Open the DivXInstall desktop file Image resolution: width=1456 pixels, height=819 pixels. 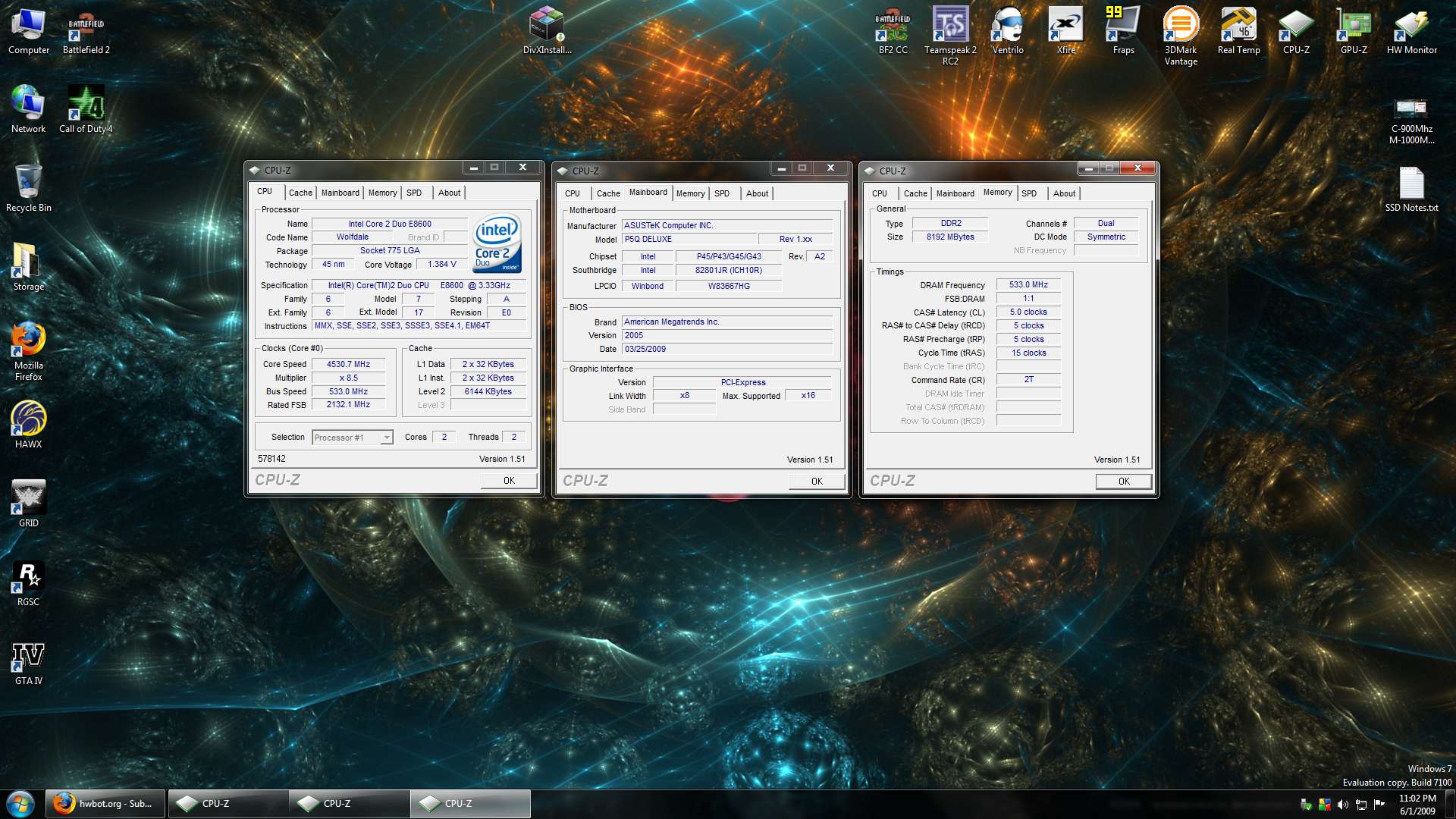547,32
